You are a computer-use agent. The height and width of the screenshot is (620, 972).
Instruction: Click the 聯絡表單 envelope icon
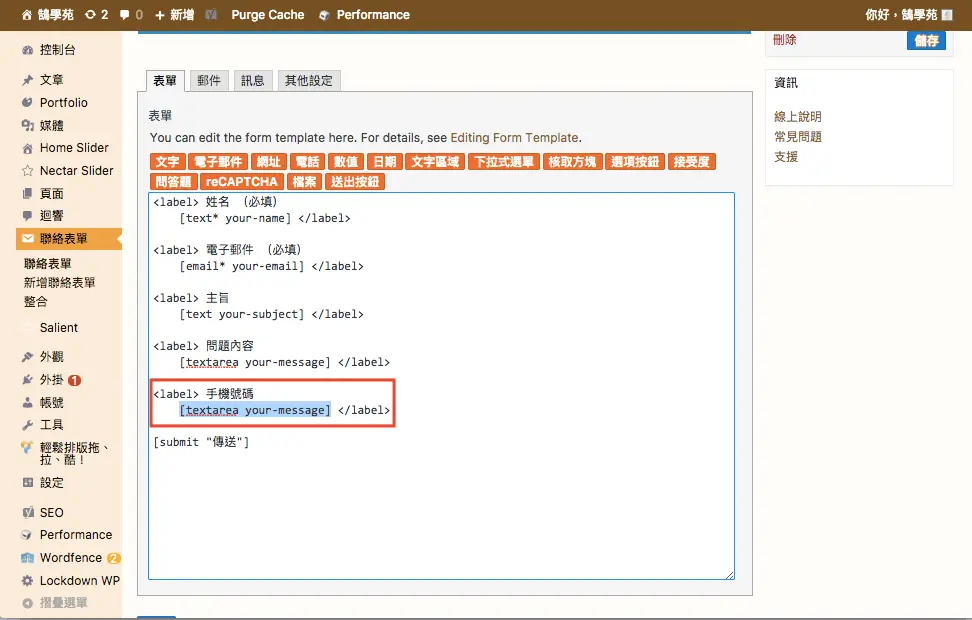(x=27, y=239)
